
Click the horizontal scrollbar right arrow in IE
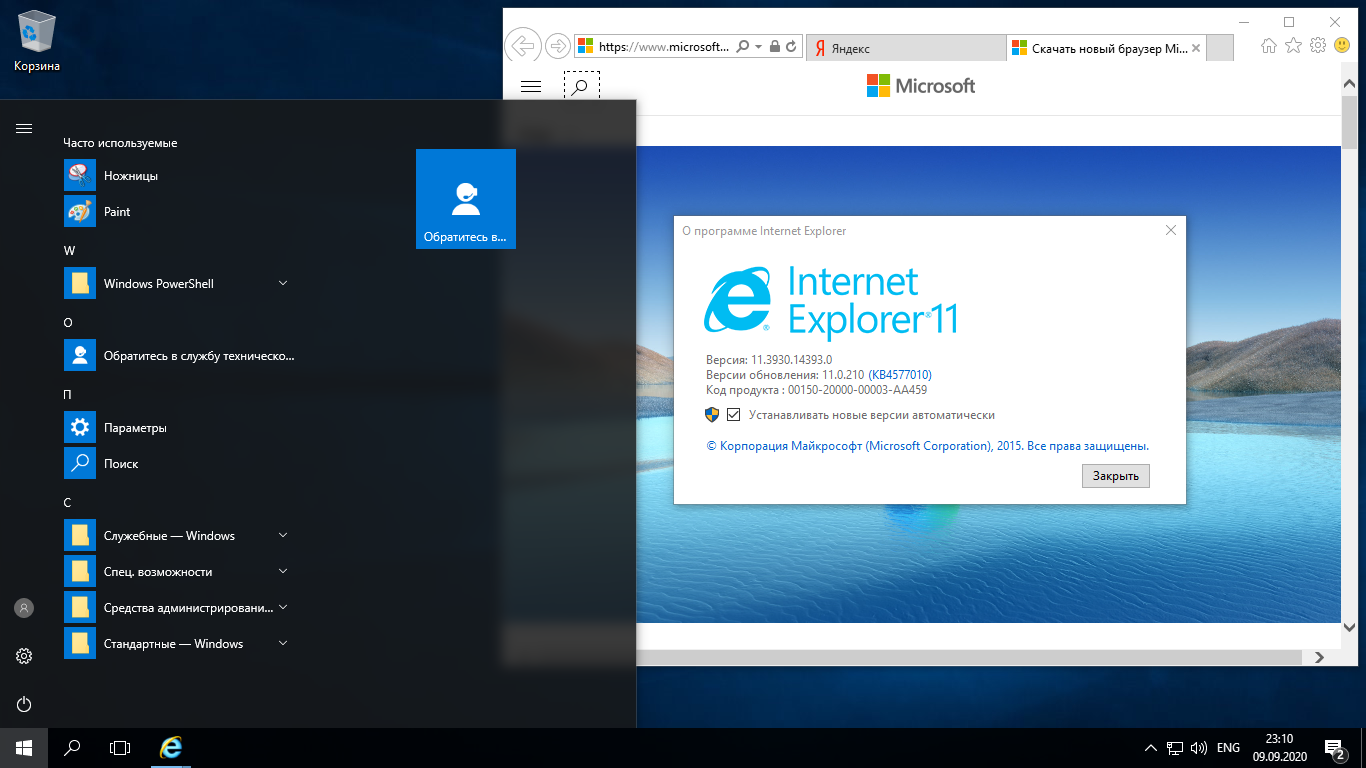click(x=1320, y=657)
